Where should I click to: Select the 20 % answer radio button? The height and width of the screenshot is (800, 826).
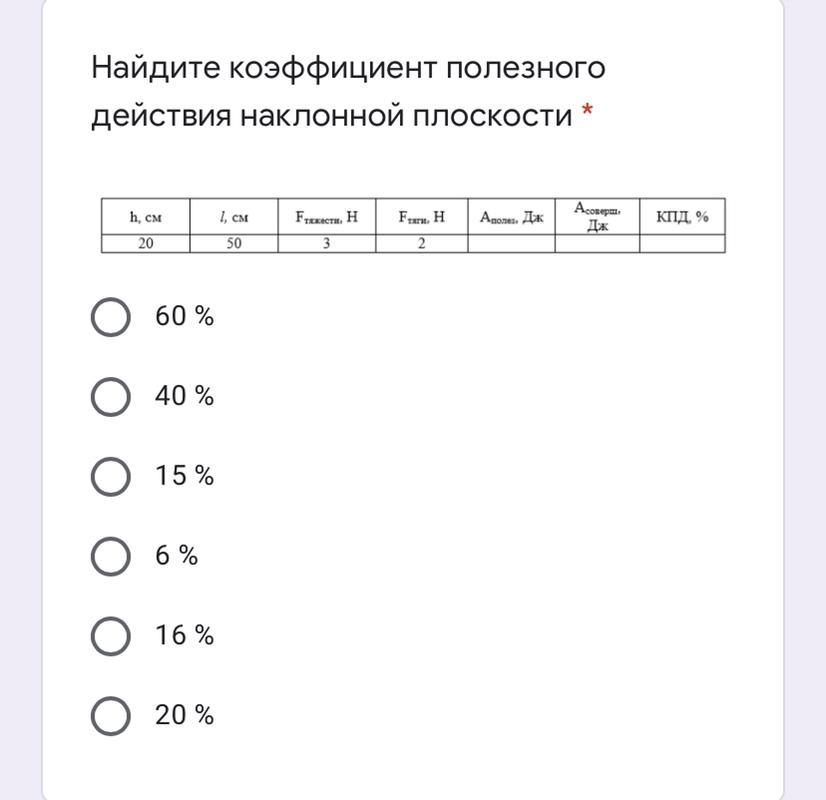(x=110, y=716)
